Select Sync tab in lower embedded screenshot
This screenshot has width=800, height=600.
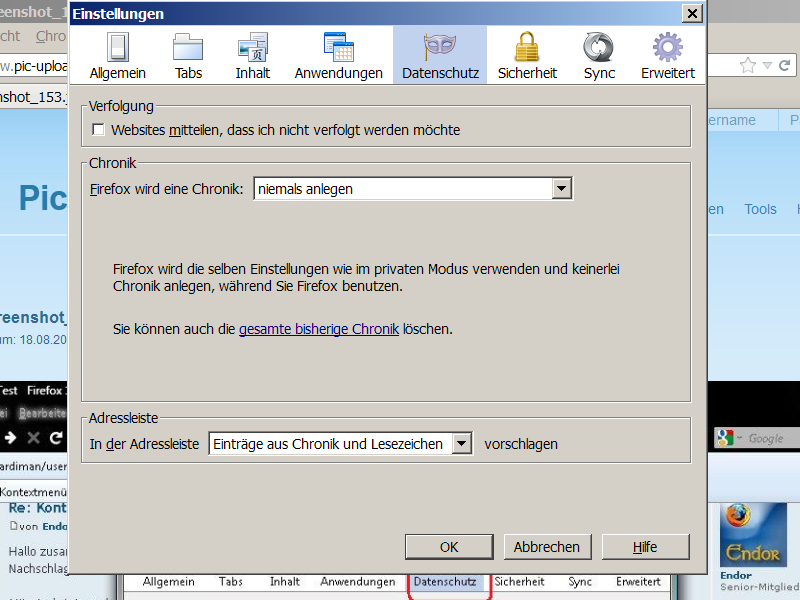click(580, 582)
